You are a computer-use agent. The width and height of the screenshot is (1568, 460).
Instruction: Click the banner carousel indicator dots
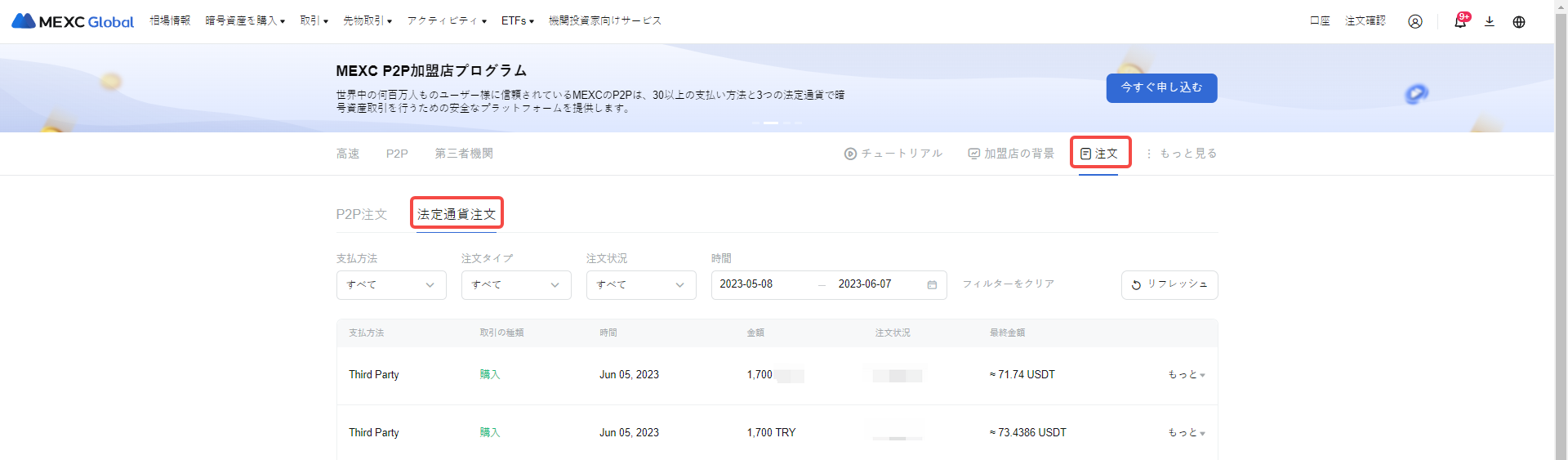(x=777, y=123)
